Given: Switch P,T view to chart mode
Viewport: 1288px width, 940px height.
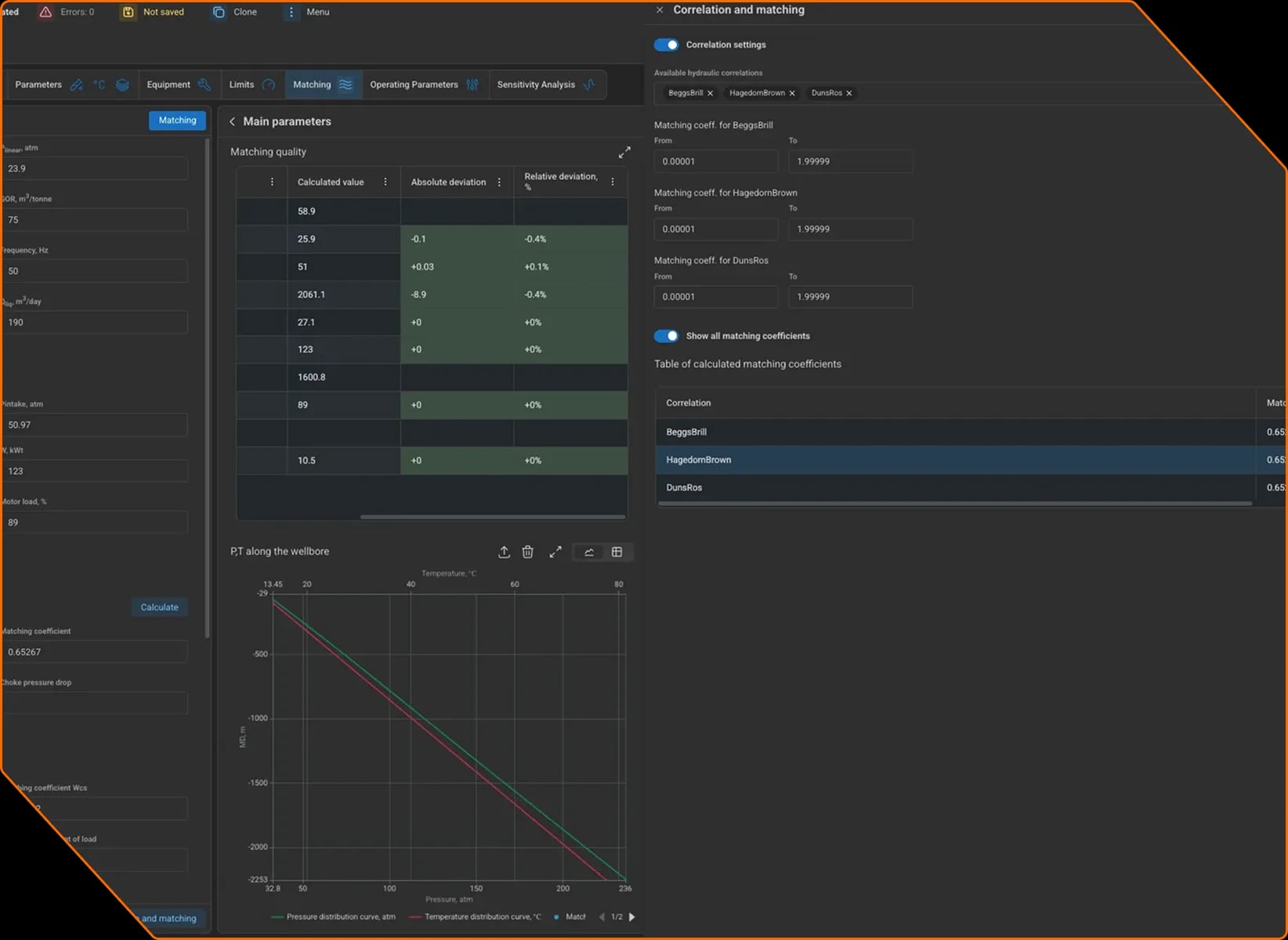Looking at the screenshot, I should (589, 552).
